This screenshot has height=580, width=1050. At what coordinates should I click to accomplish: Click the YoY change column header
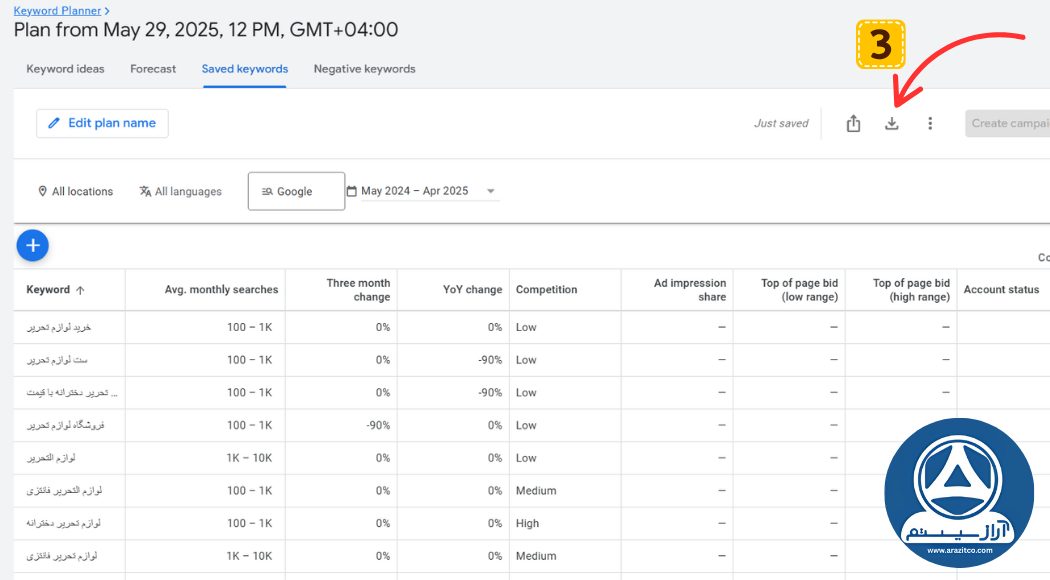pyautogui.click(x=472, y=290)
